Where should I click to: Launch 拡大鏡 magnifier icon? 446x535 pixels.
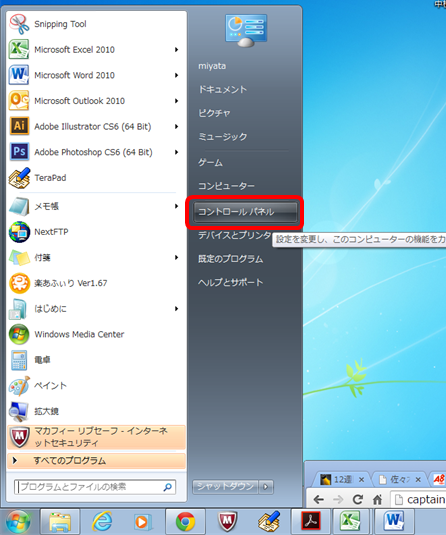[x=19, y=411]
